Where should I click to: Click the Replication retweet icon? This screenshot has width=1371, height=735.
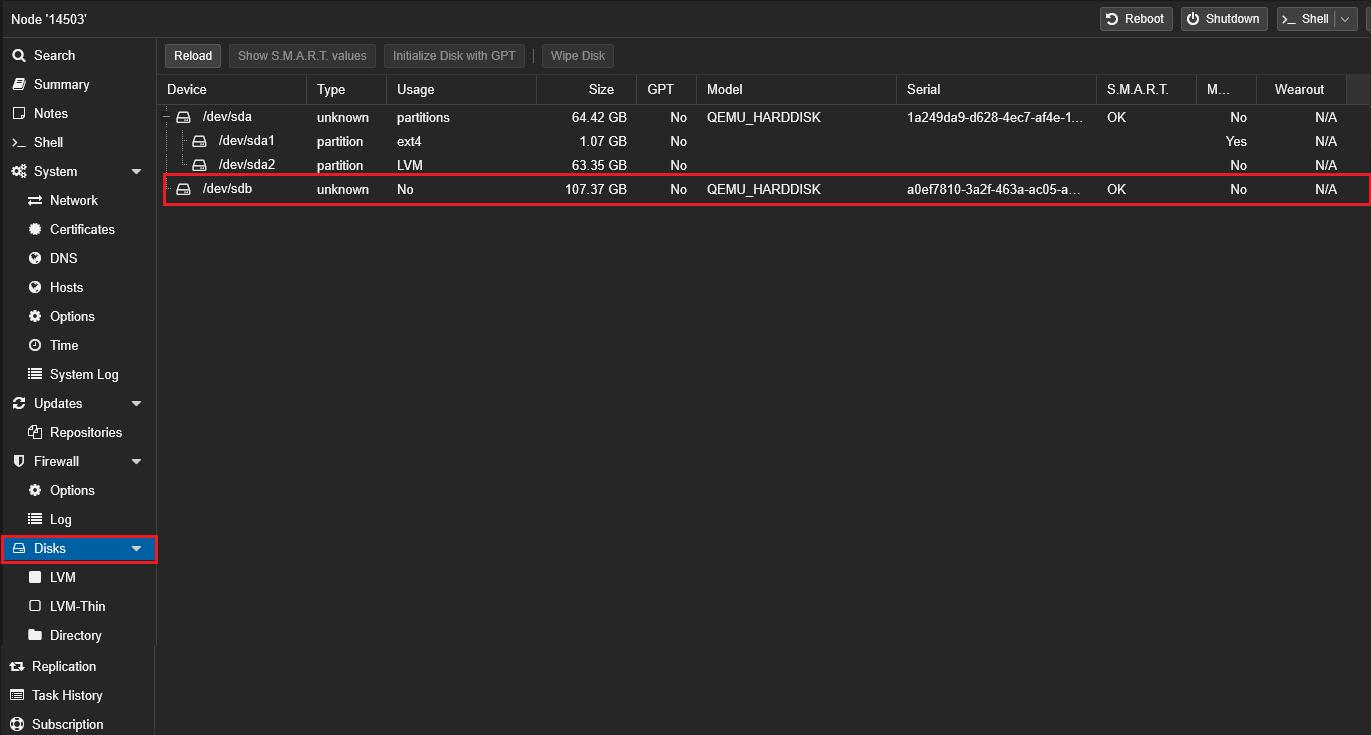coord(17,667)
